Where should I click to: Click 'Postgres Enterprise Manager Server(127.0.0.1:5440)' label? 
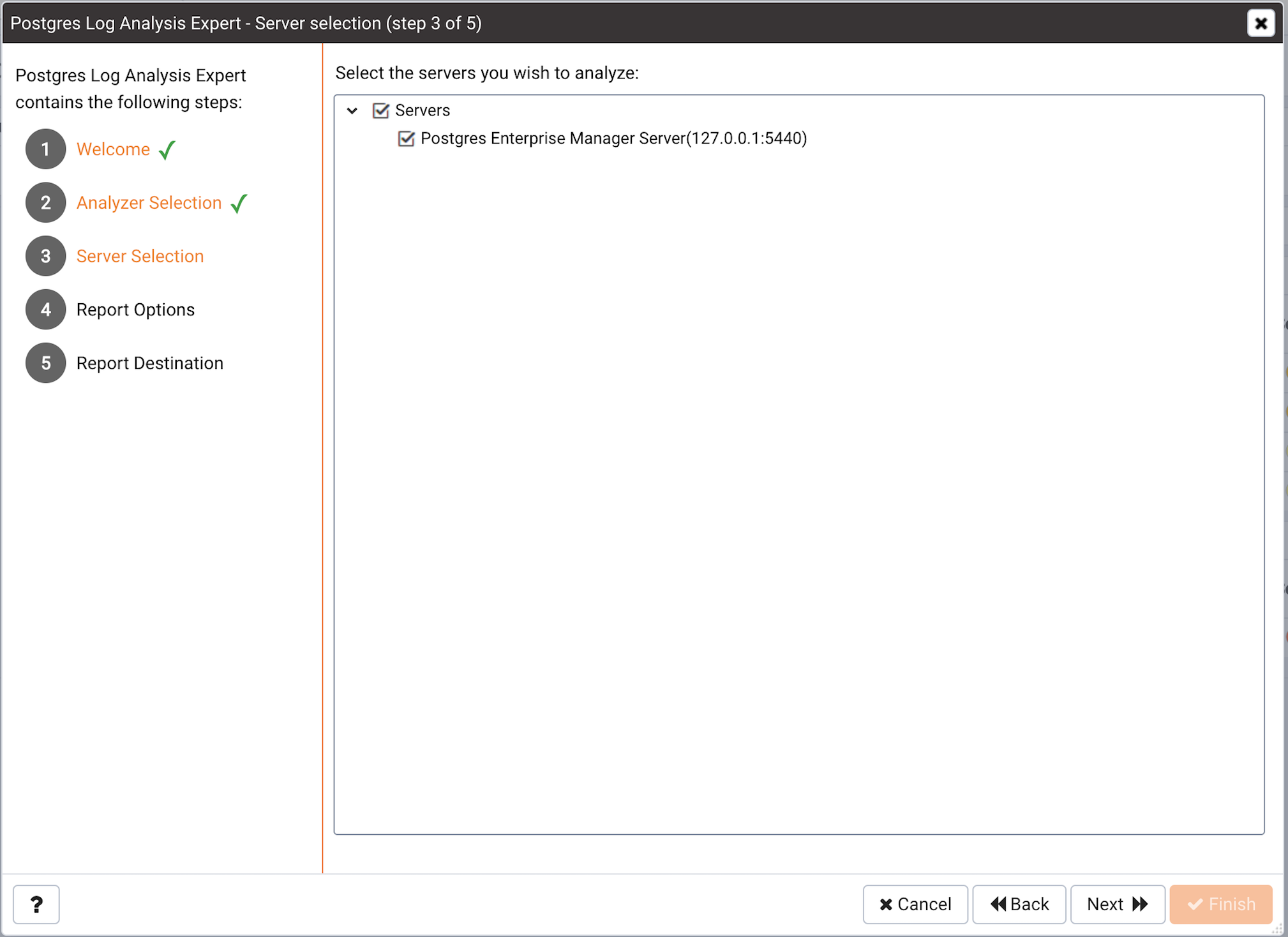(614, 139)
